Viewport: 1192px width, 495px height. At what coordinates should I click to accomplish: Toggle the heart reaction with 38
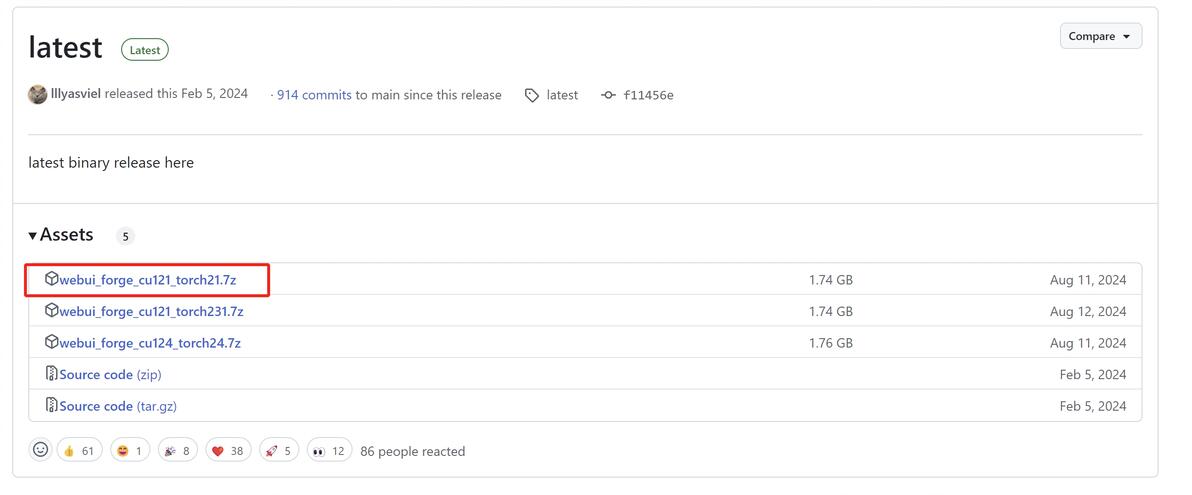point(228,451)
